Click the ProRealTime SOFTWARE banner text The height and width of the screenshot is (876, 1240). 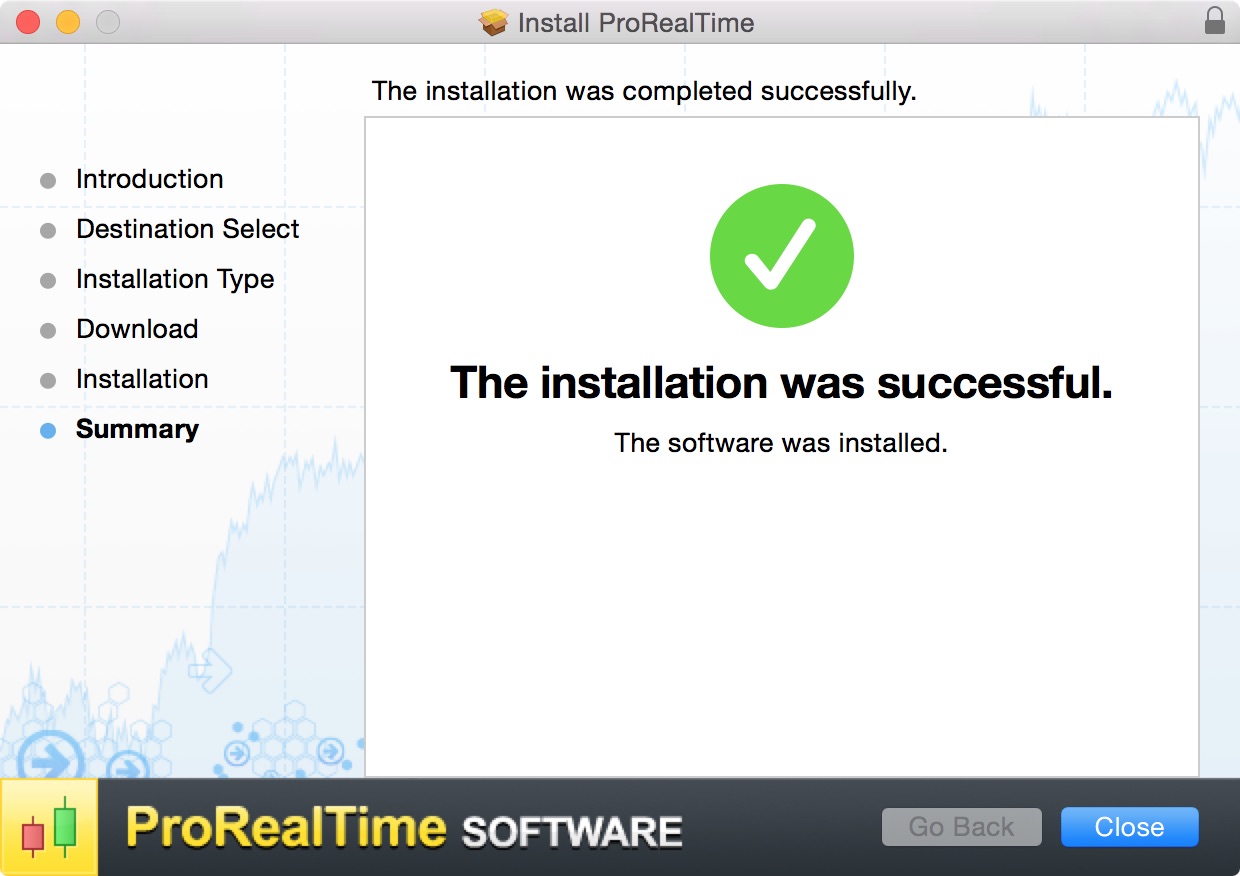404,830
